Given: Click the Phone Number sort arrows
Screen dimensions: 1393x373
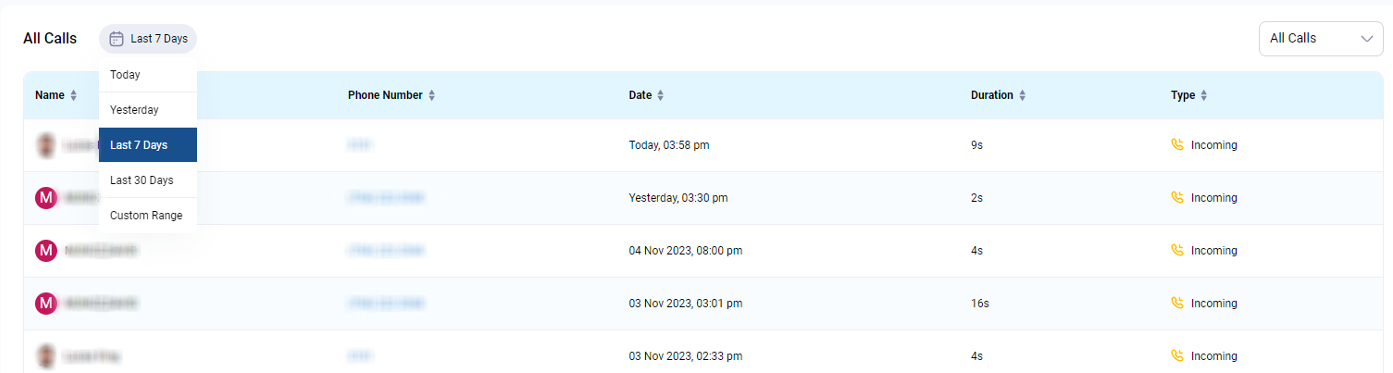Looking at the screenshot, I should pos(431,95).
